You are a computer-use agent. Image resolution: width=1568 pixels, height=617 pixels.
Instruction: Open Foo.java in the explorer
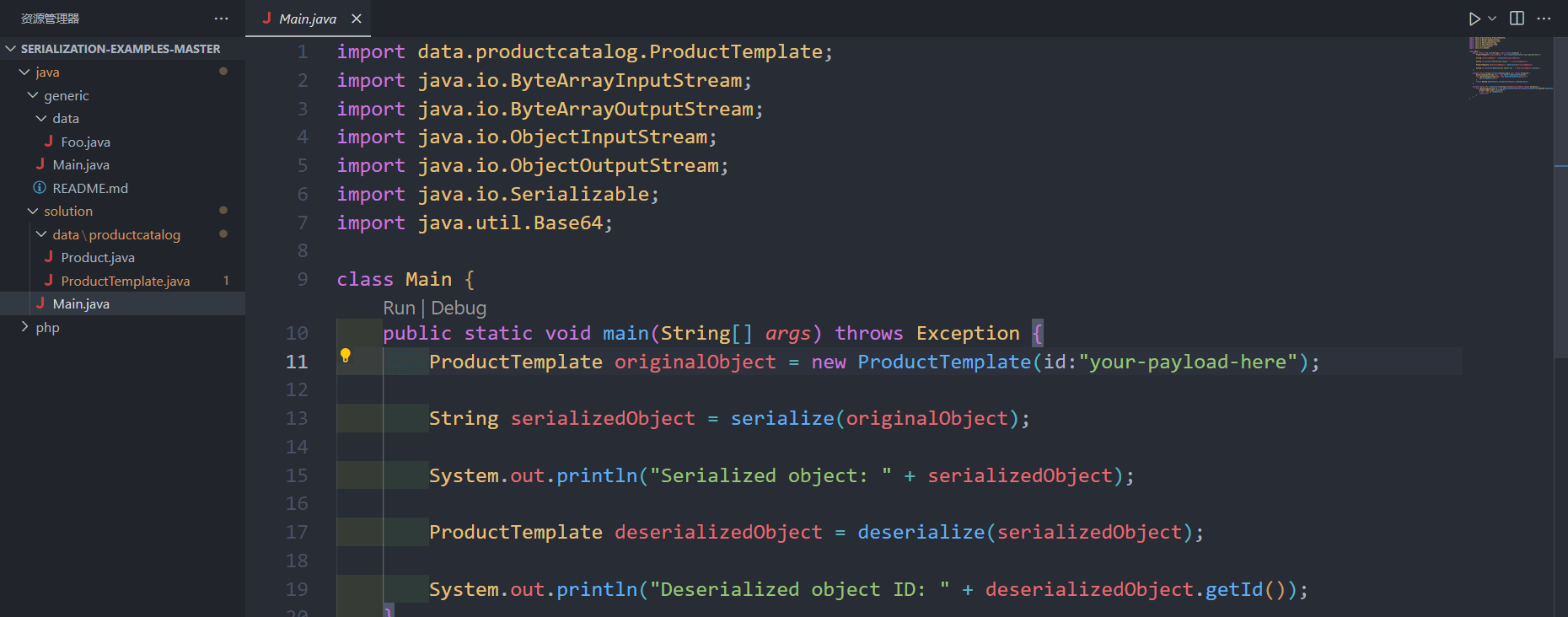tap(85, 142)
